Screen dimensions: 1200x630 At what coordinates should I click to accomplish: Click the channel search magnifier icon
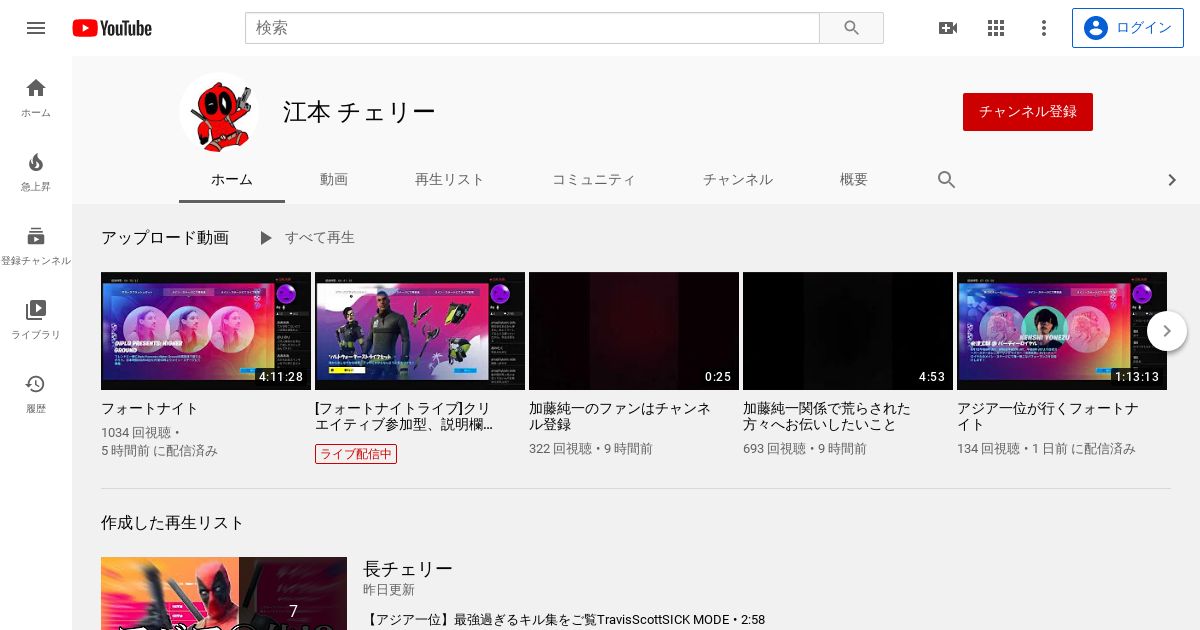pos(947,180)
